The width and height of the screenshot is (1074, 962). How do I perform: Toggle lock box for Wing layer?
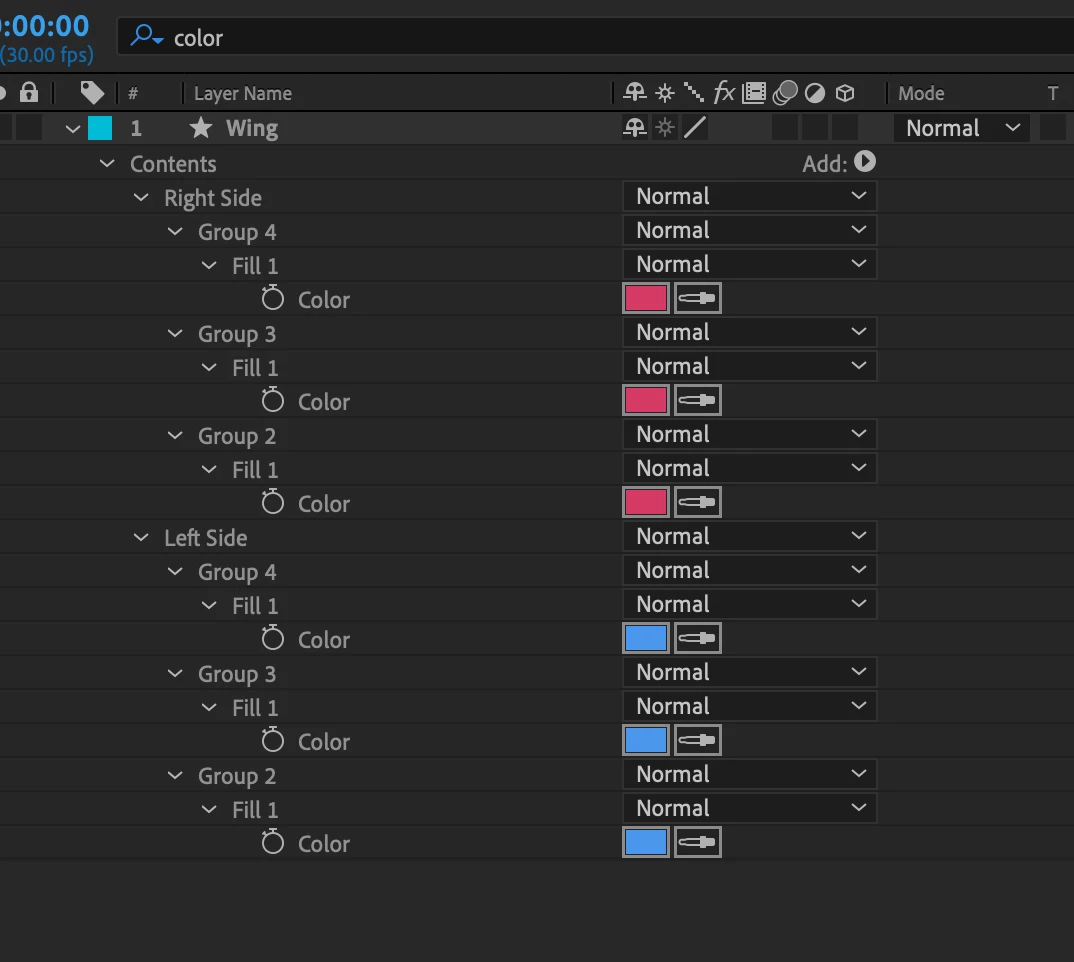tap(29, 127)
